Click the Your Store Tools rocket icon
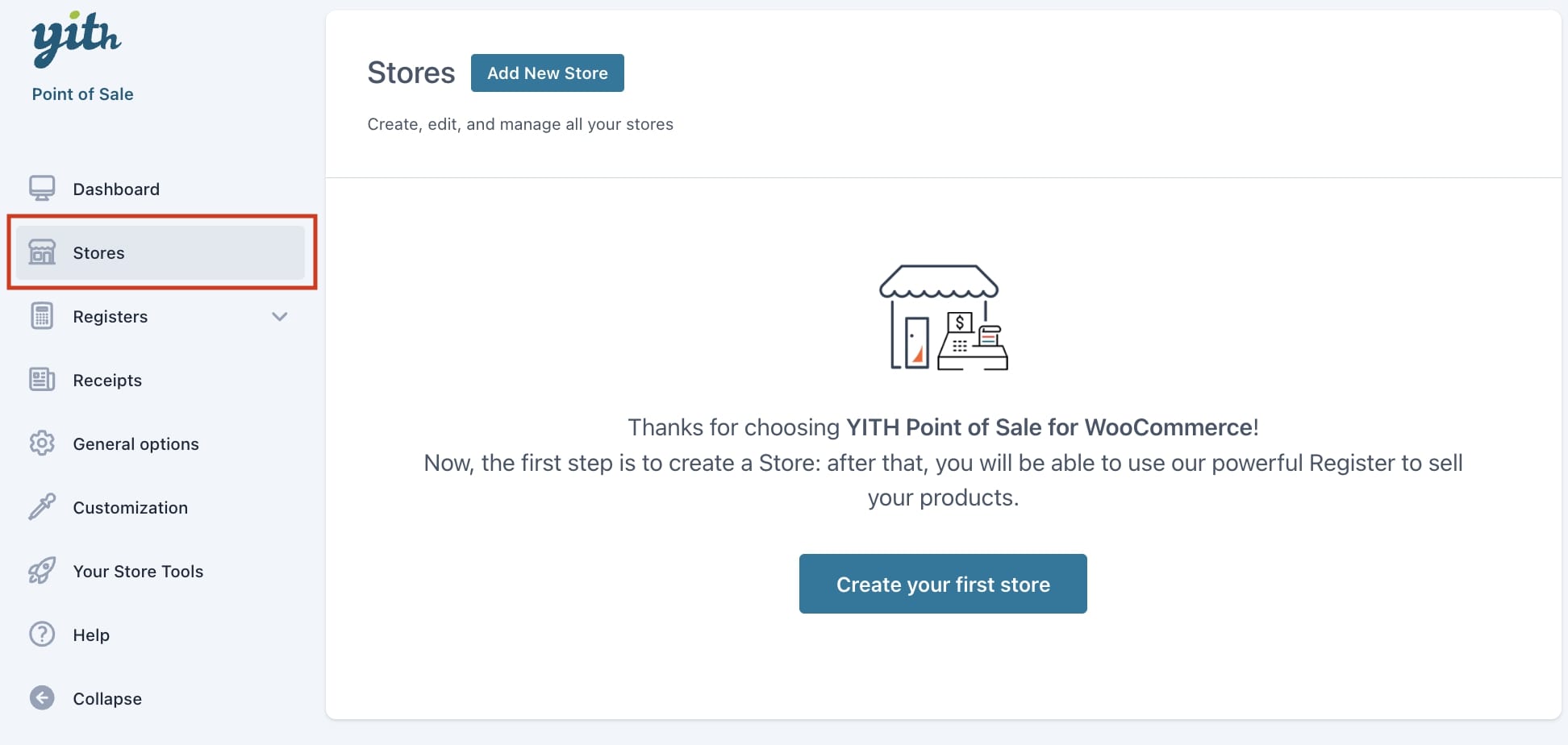 [42, 571]
